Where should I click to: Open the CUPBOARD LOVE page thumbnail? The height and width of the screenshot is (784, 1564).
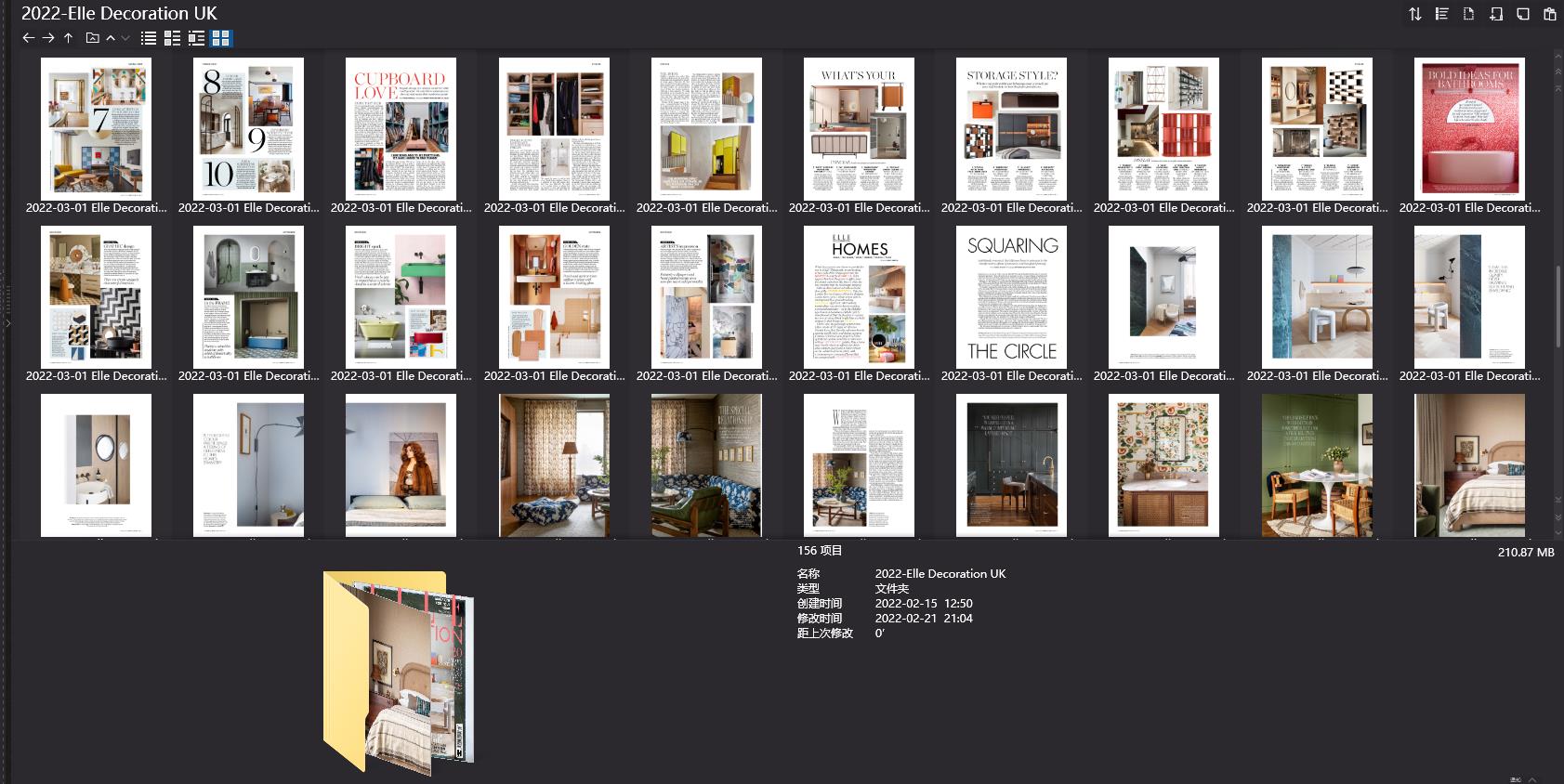point(401,128)
